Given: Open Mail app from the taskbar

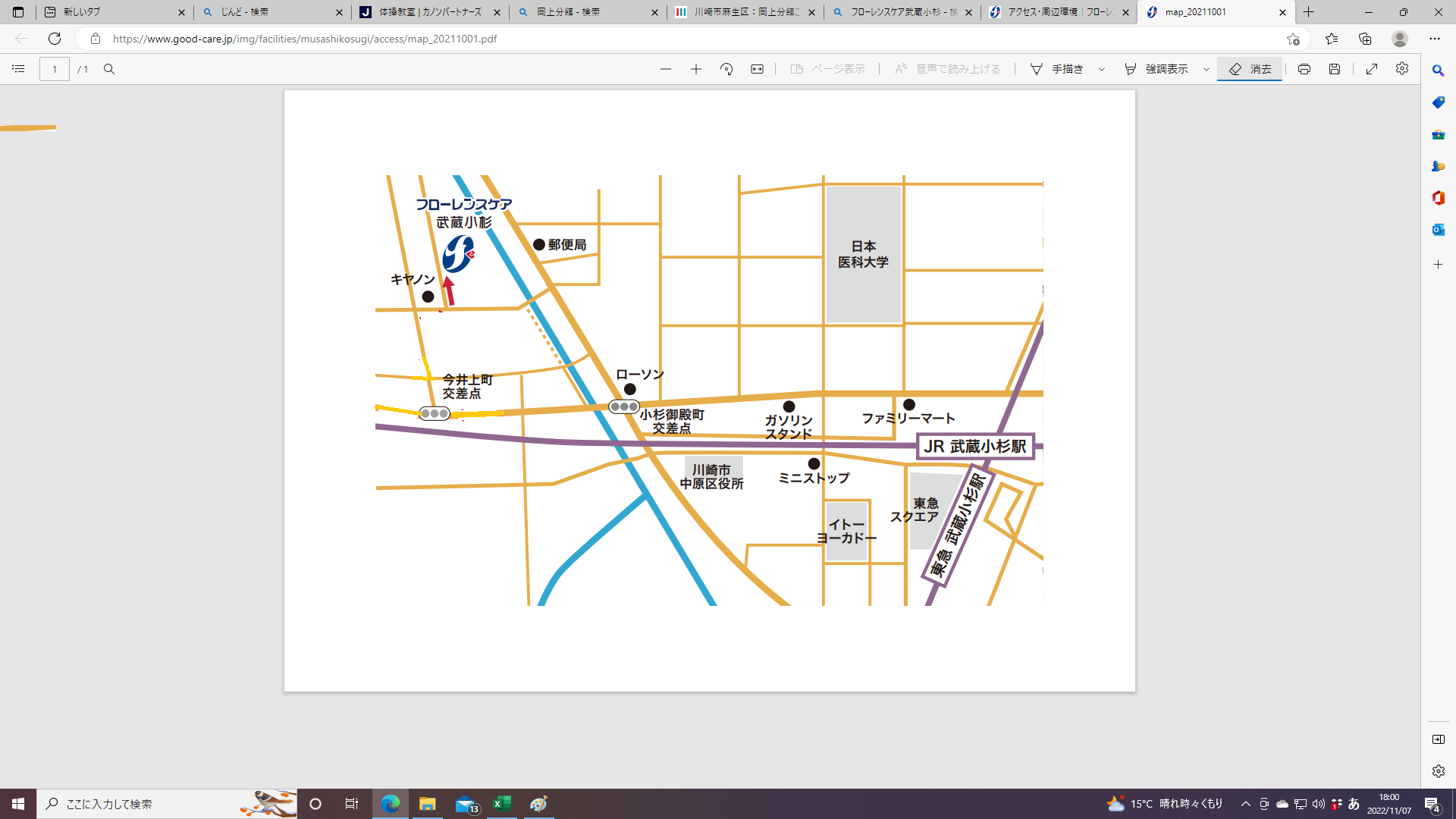Looking at the screenshot, I should 466,804.
